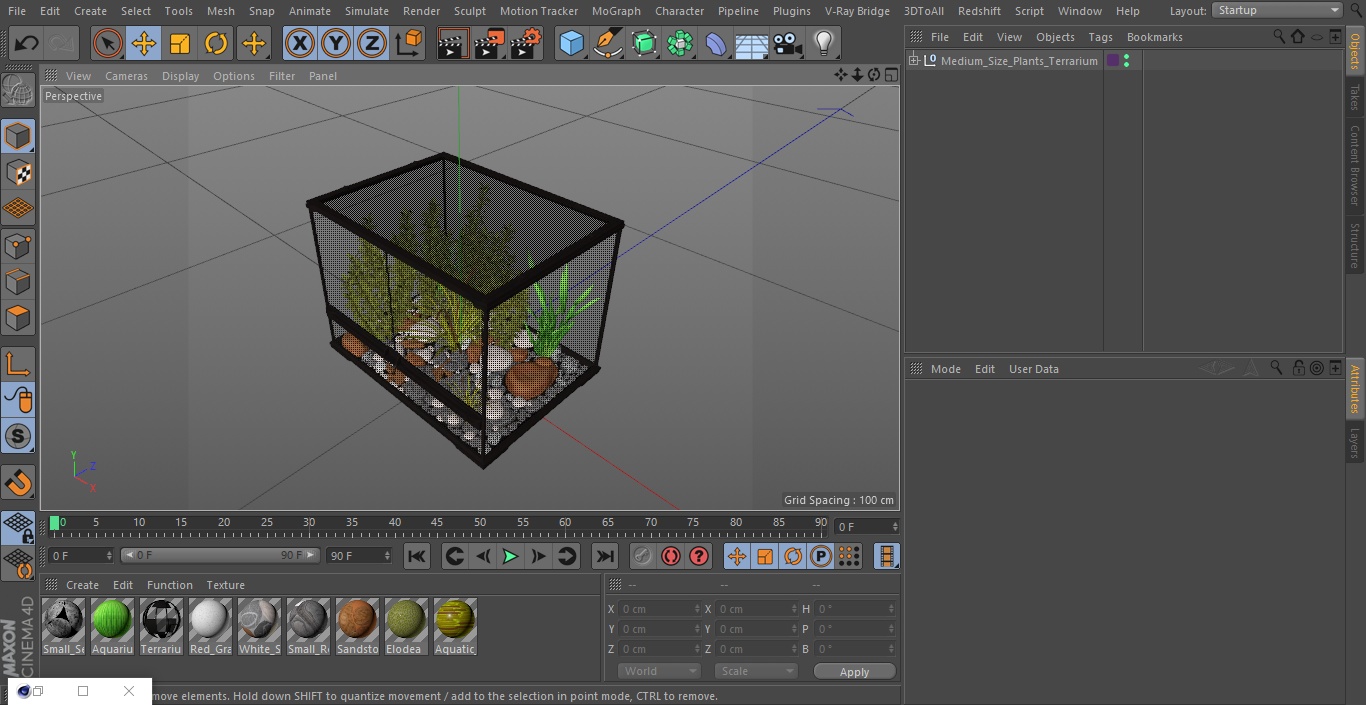Add a Cube primitive object
The image size is (1366, 705).
click(x=571, y=43)
